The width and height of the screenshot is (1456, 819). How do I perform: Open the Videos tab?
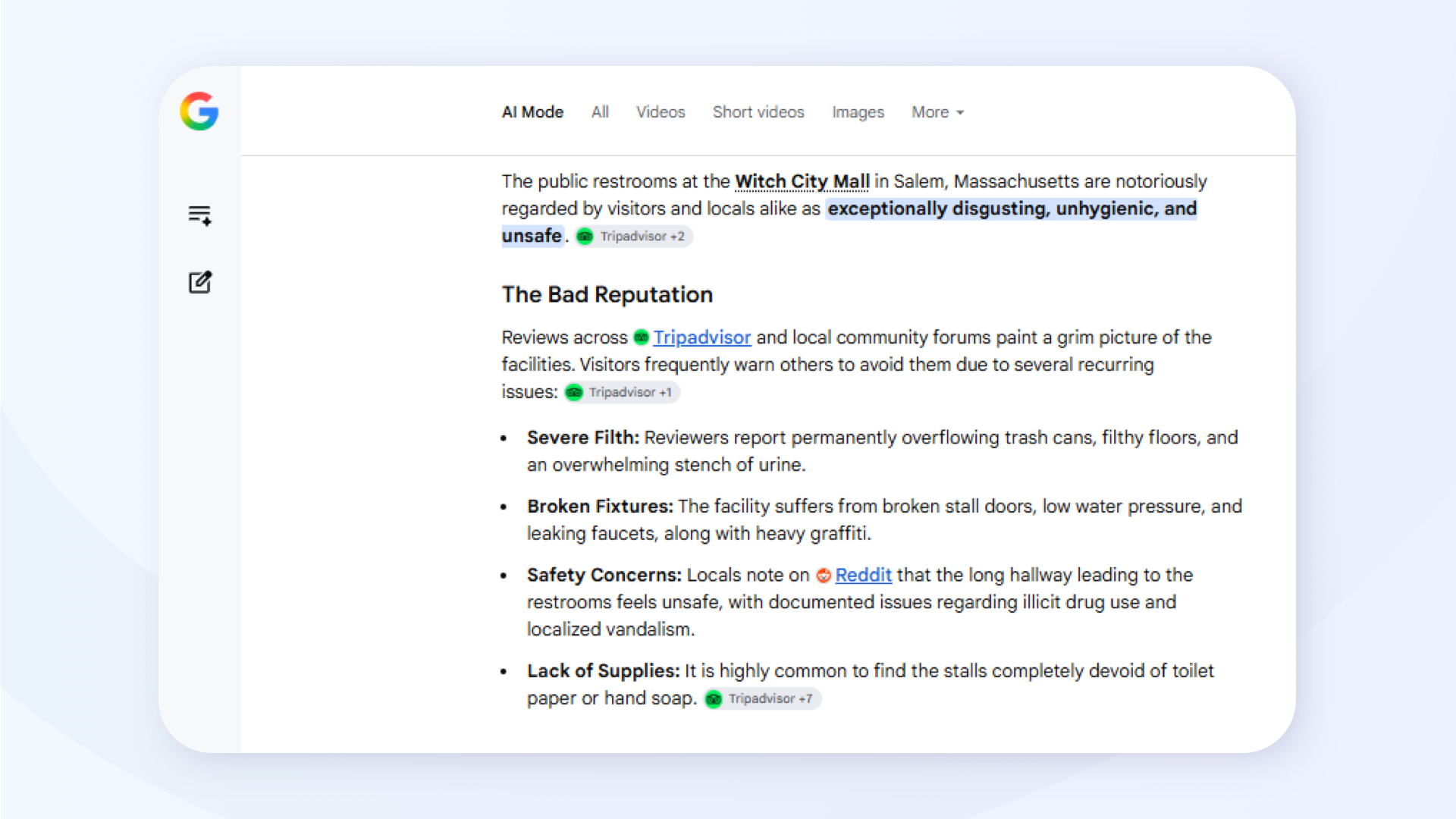click(x=661, y=112)
